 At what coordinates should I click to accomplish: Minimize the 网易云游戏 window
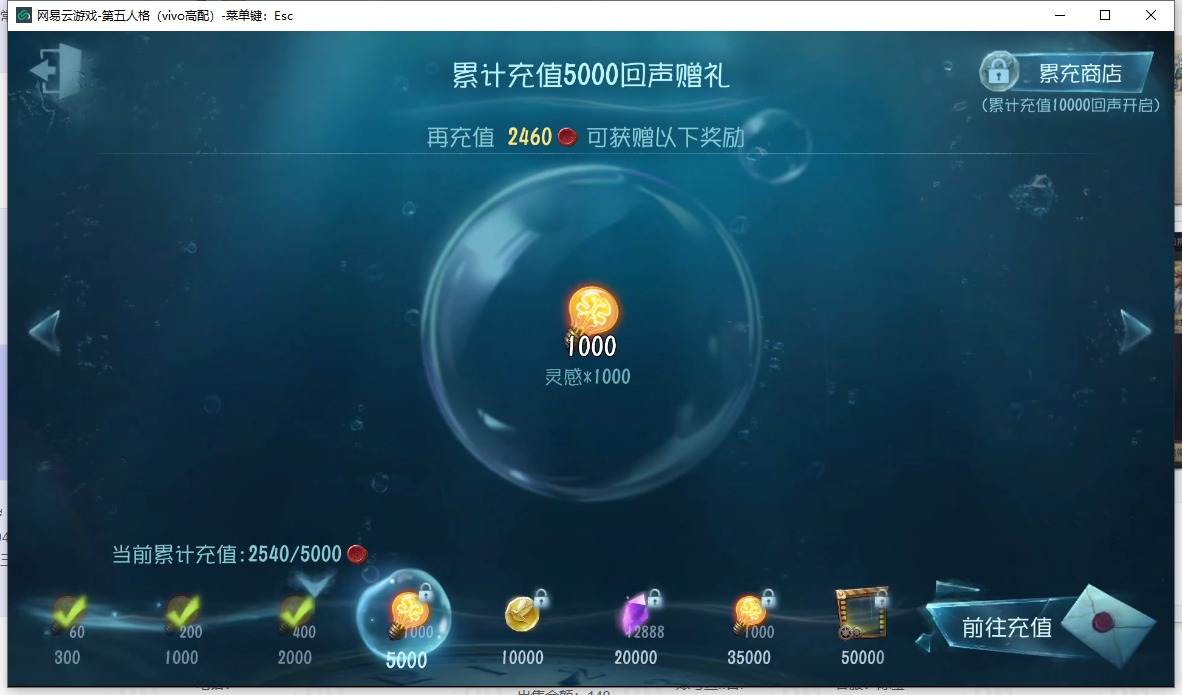(x=1060, y=15)
